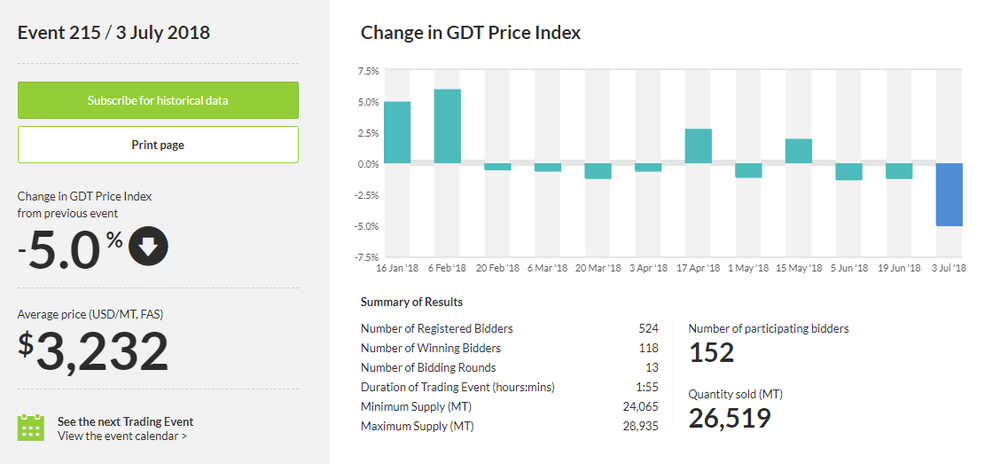1000x464 pixels.
Task: Select 'See the next Trading Event' text
Action: pos(125,421)
